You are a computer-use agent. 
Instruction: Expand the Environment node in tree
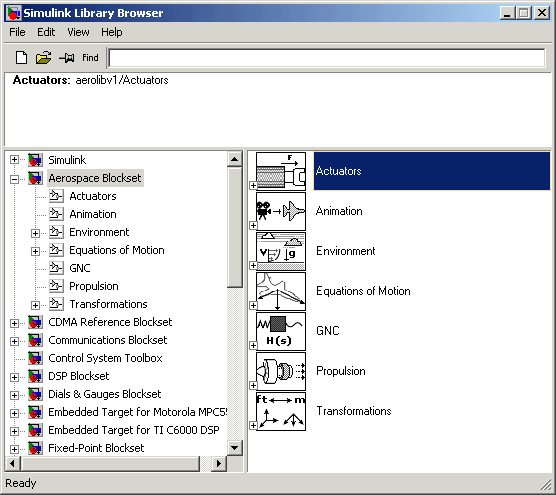click(x=35, y=233)
